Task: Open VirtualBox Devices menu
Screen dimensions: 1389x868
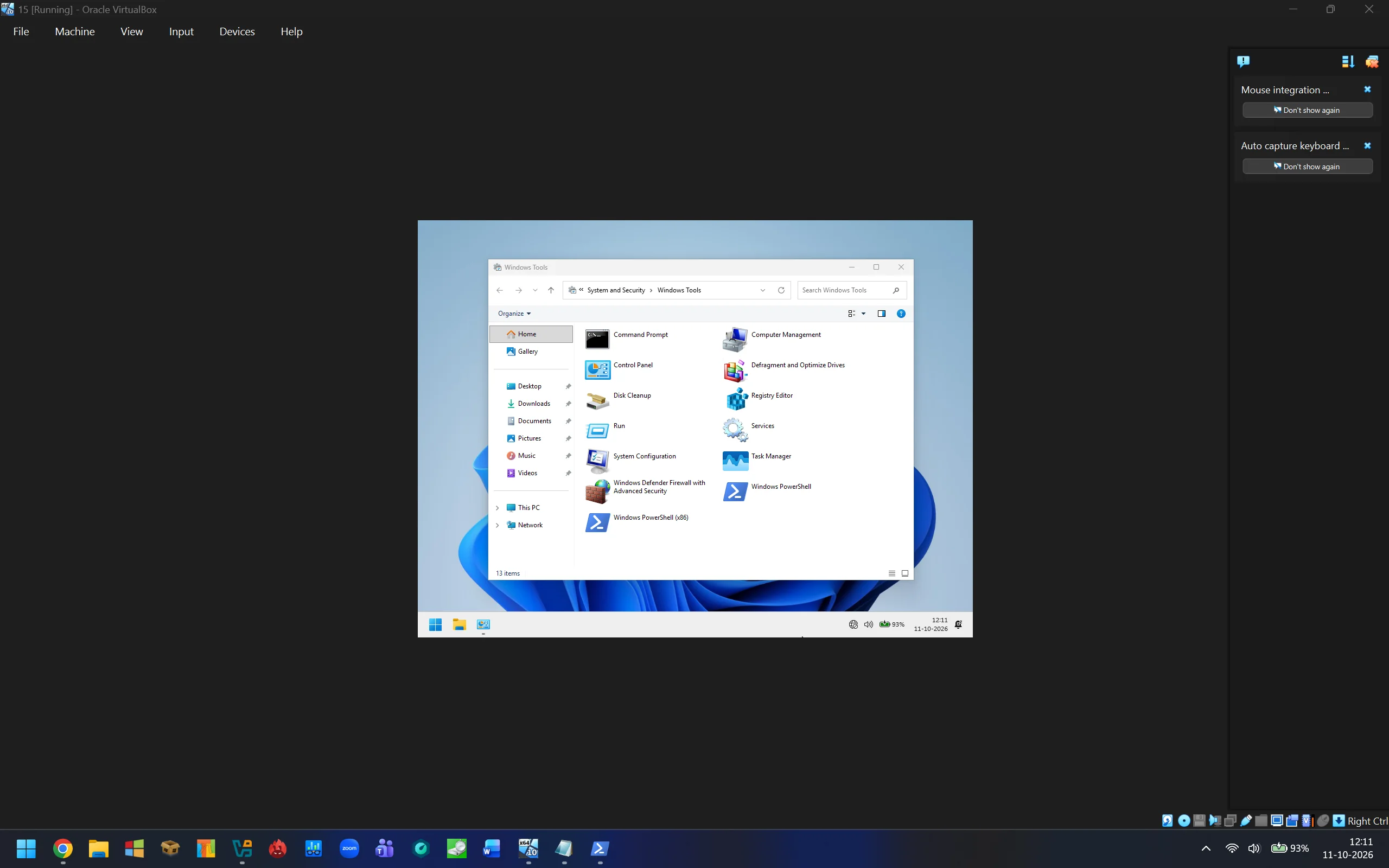Action: pyautogui.click(x=237, y=31)
